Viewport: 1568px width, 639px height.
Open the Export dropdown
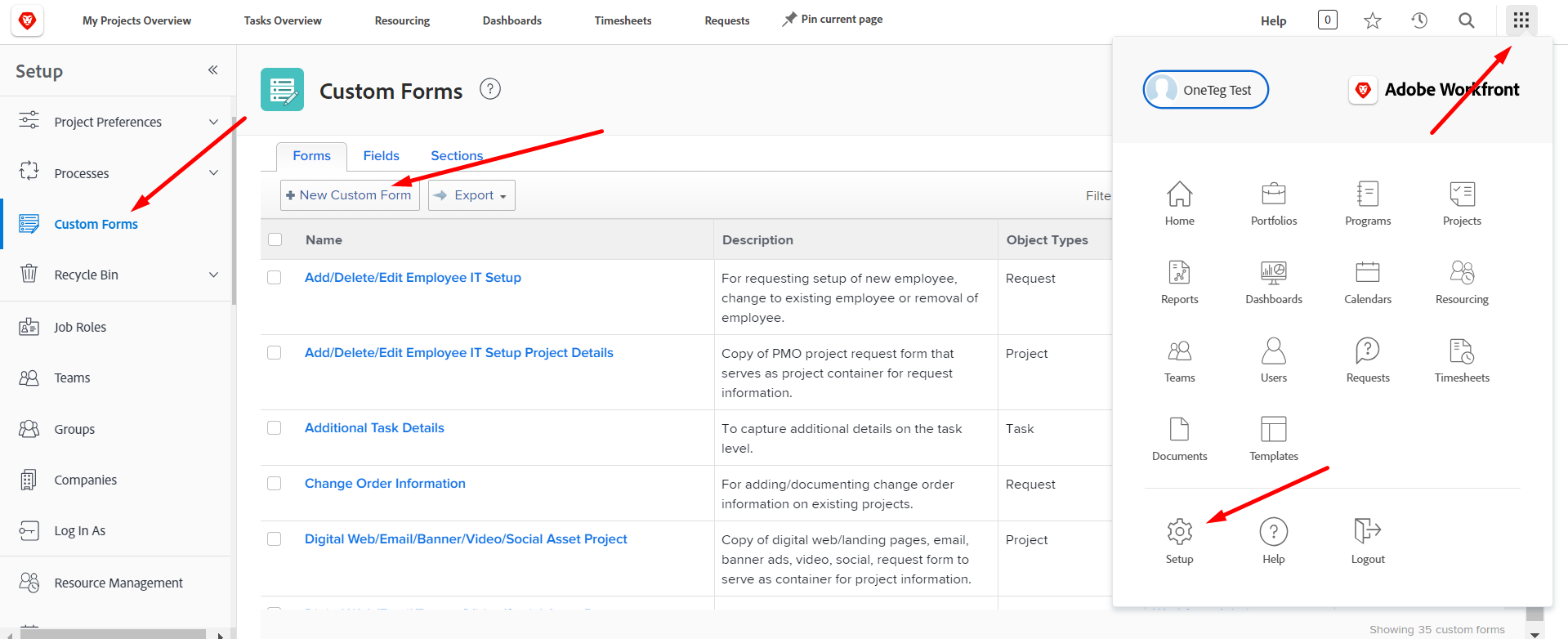click(471, 195)
